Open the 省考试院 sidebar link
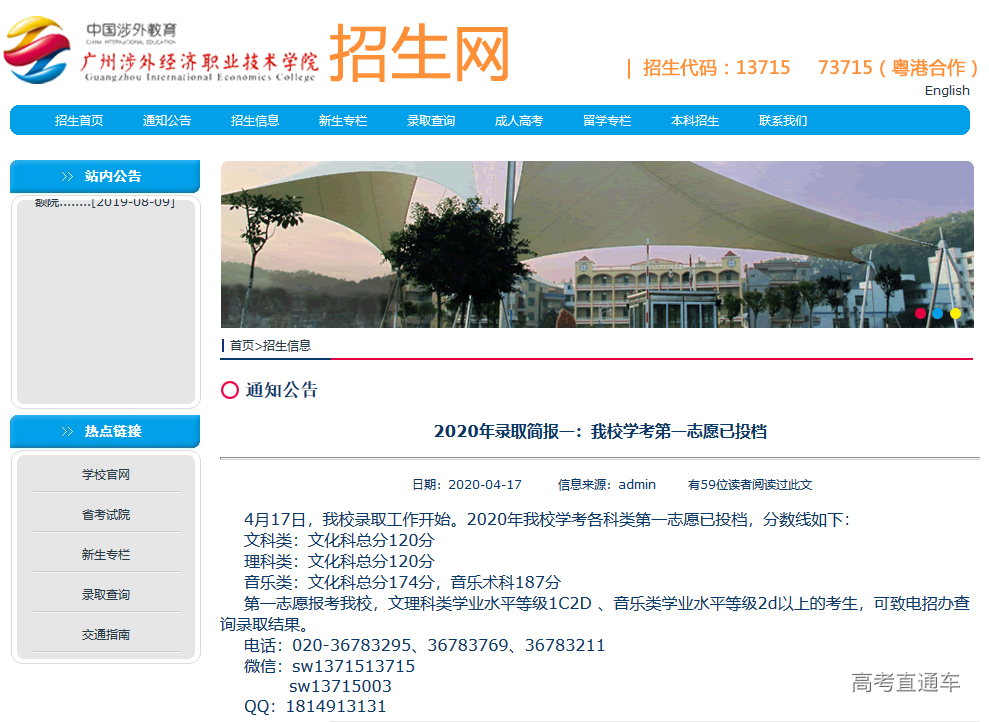Viewport: 989px width, 722px height. click(106, 515)
